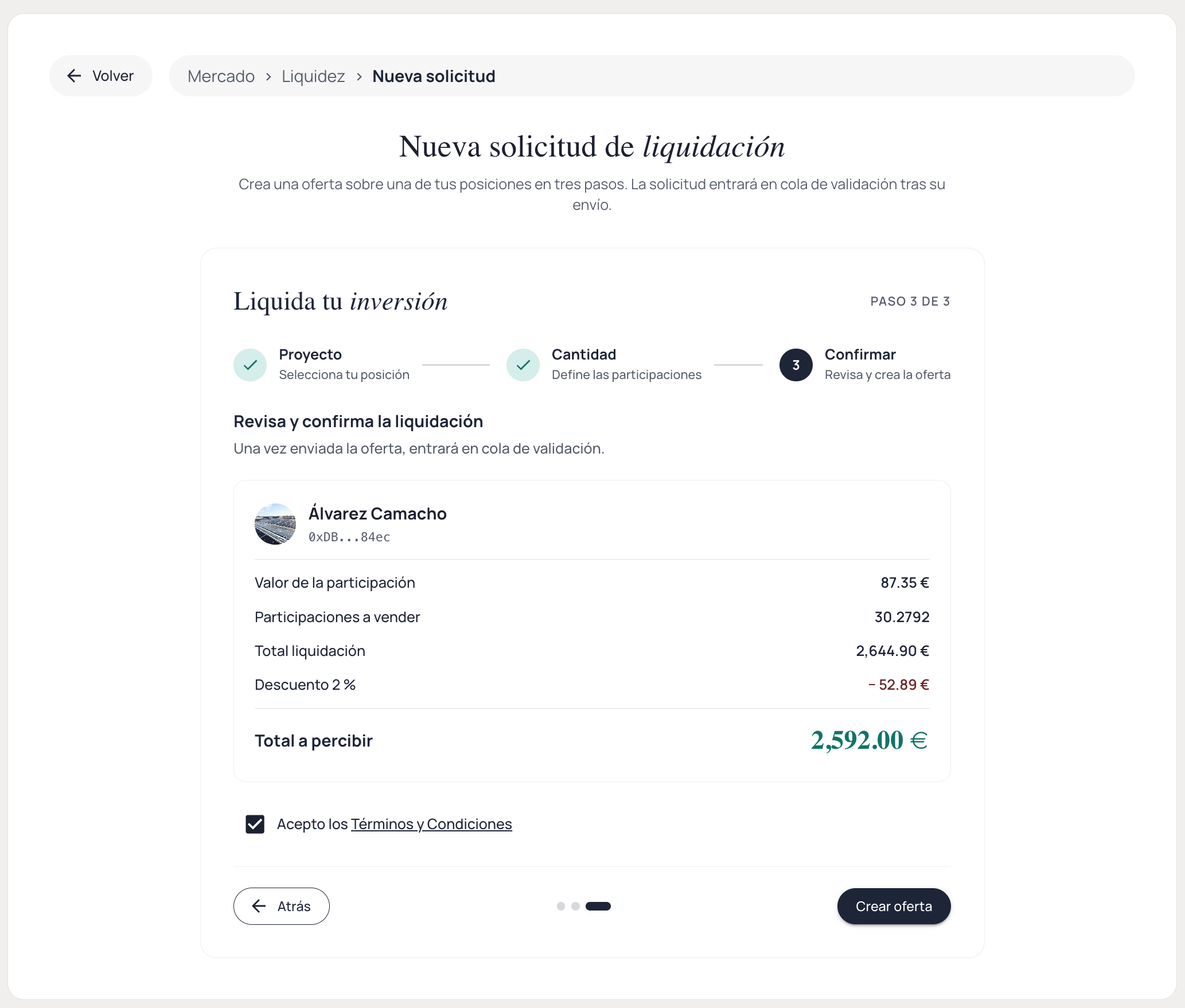Click the Cantidad step checkmark circle
1185x1008 pixels.
point(523,365)
